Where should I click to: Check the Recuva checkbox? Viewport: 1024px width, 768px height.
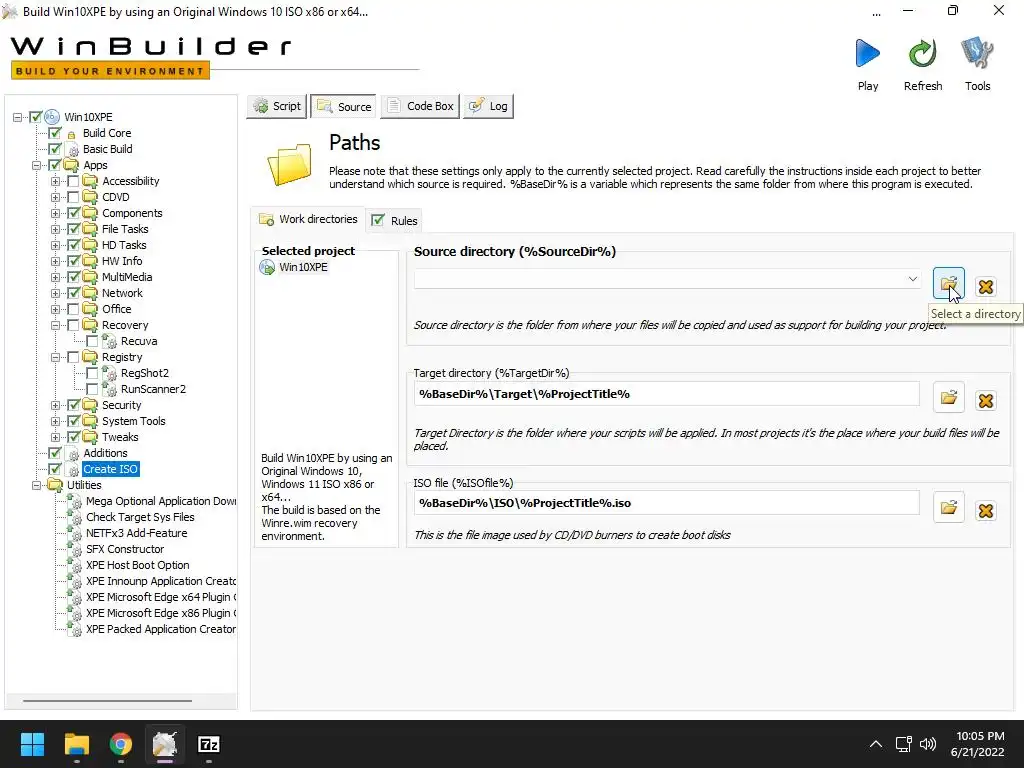pyautogui.click(x=92, y=341)
